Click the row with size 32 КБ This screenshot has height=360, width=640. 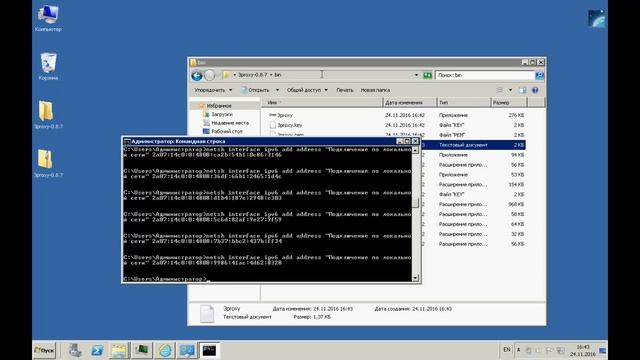click(473, 234)
